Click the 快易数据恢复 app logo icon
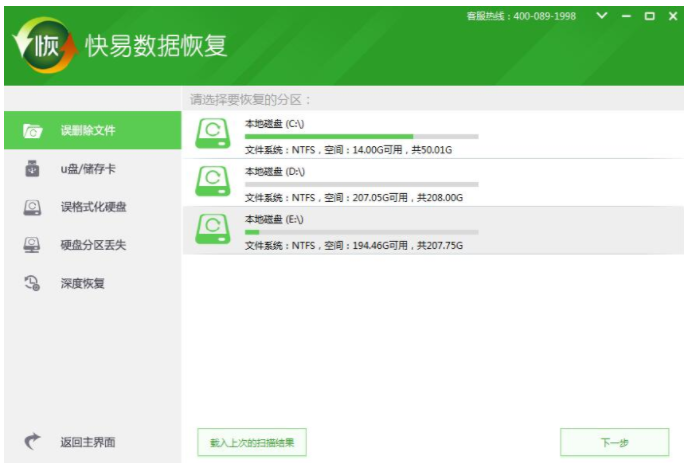The height and width of the screenshot is (463, 695). point(44,46)
